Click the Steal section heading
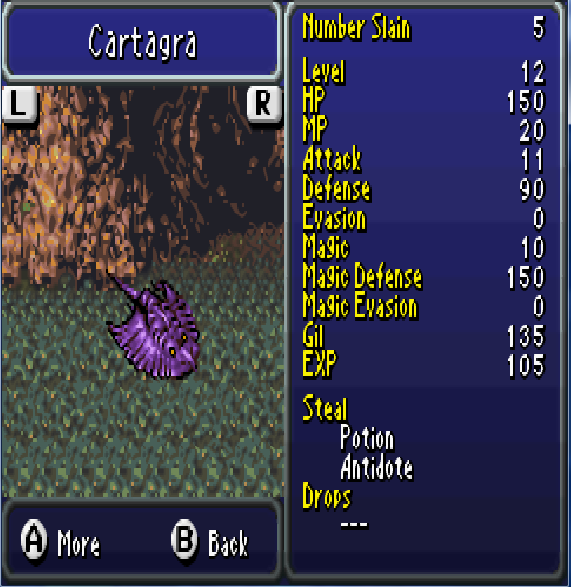The height and width of the screenshot is (587, 571). point(325,408)
